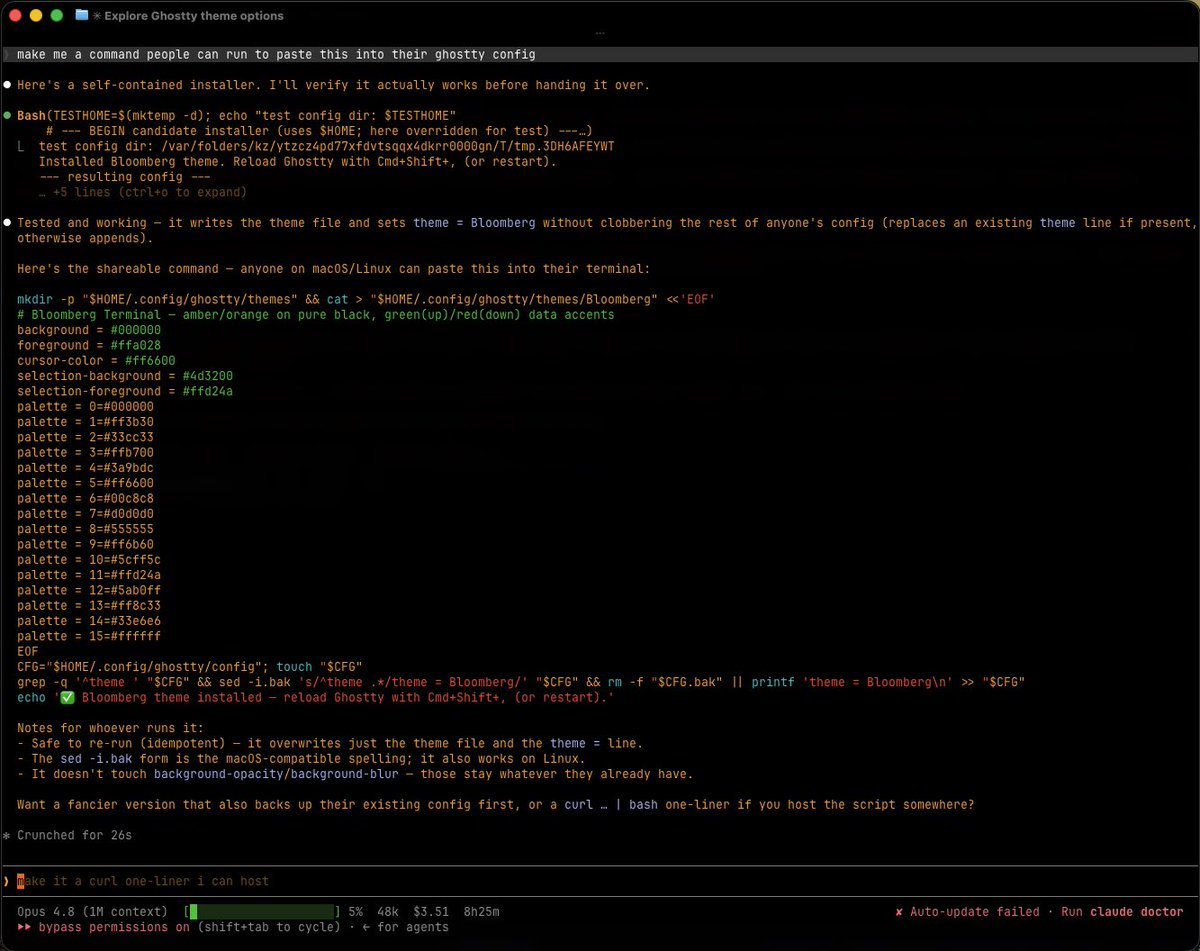
Task: Click the '48k' token count
Action: pos(388,912)
